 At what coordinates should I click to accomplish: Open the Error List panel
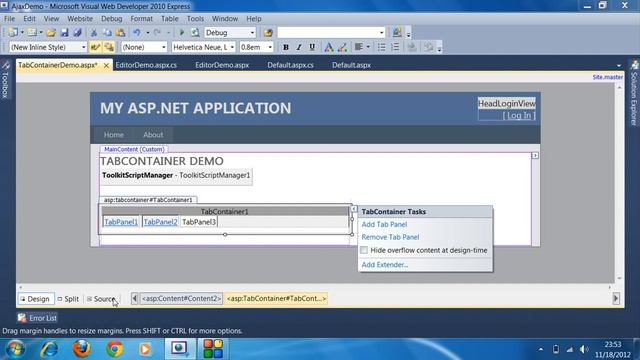[37, 318]
